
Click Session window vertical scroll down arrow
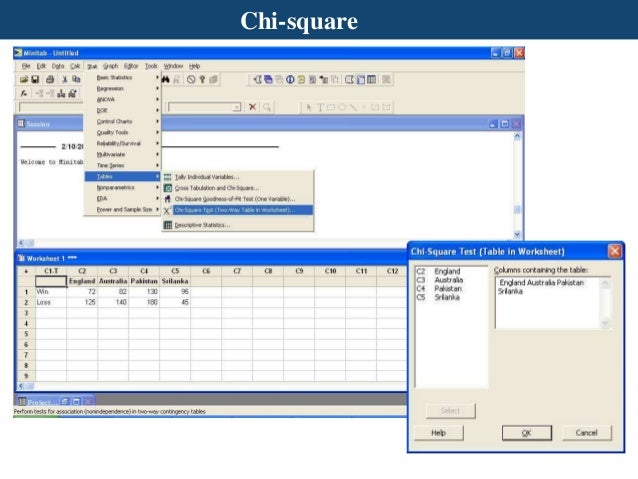click(x=517, y=234)
